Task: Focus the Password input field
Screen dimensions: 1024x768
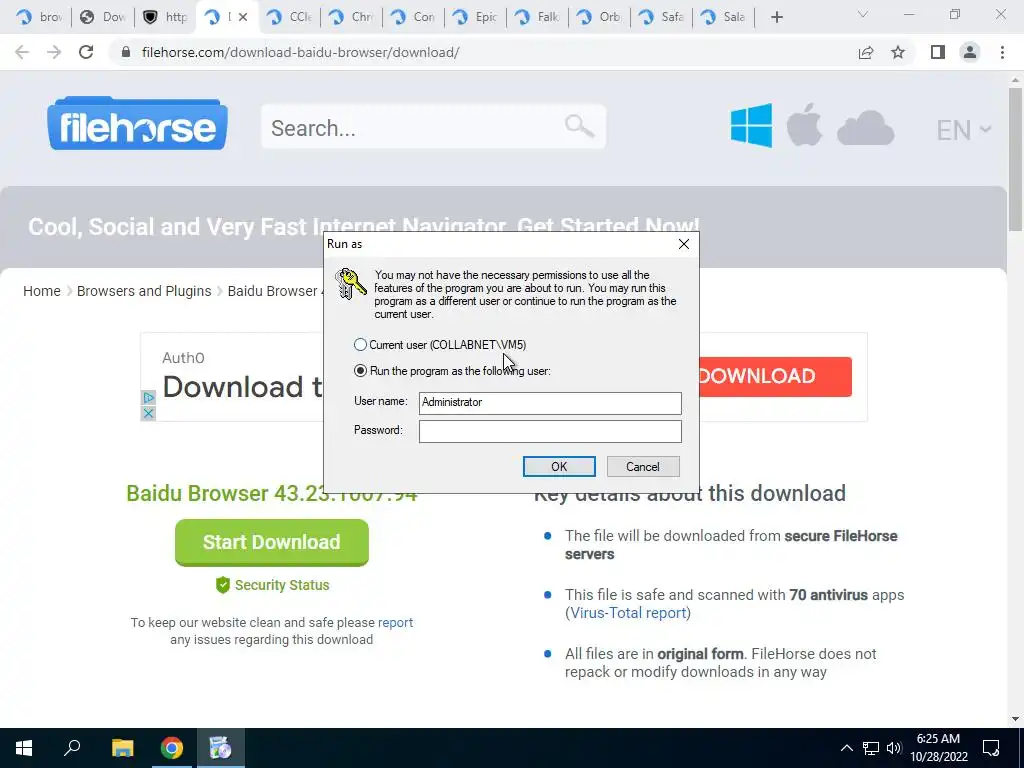Action: pos(550,431)
